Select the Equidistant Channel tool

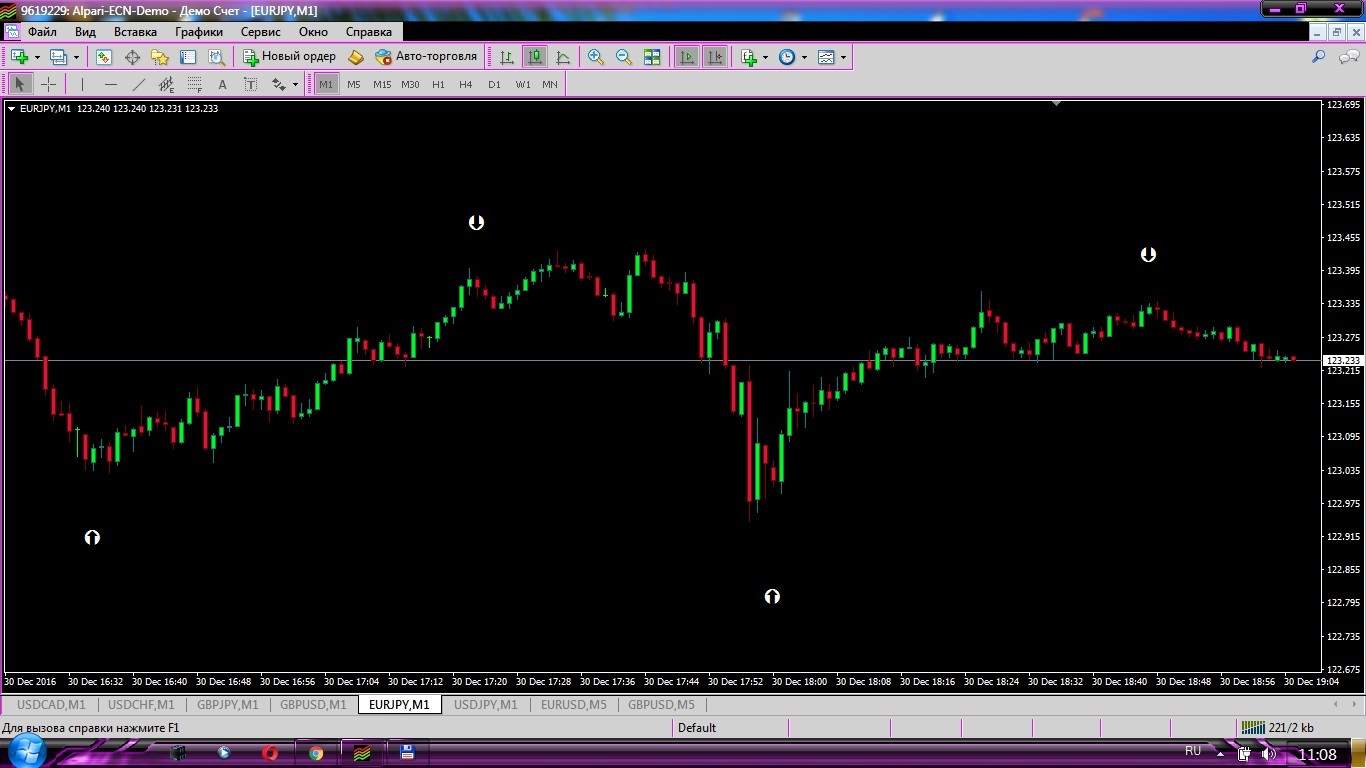pyautogui.click(x=166, y=85)
